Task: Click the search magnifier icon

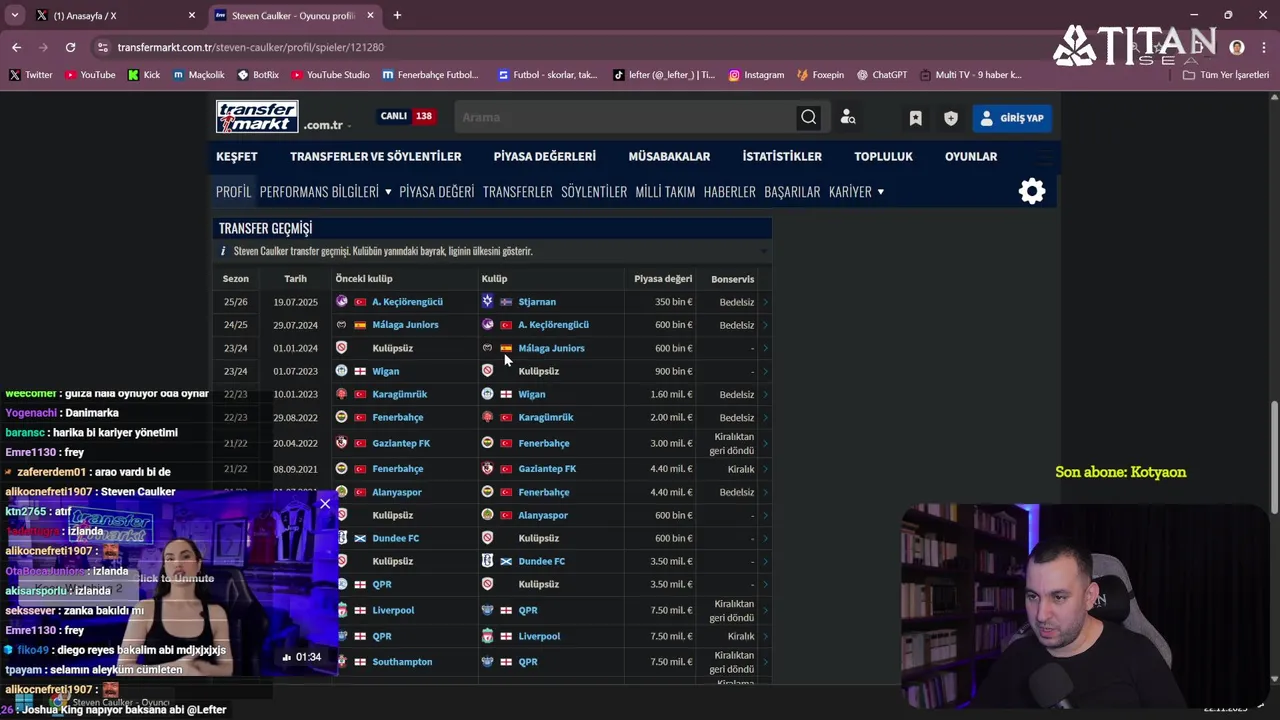Action: (x=808, y=117)
